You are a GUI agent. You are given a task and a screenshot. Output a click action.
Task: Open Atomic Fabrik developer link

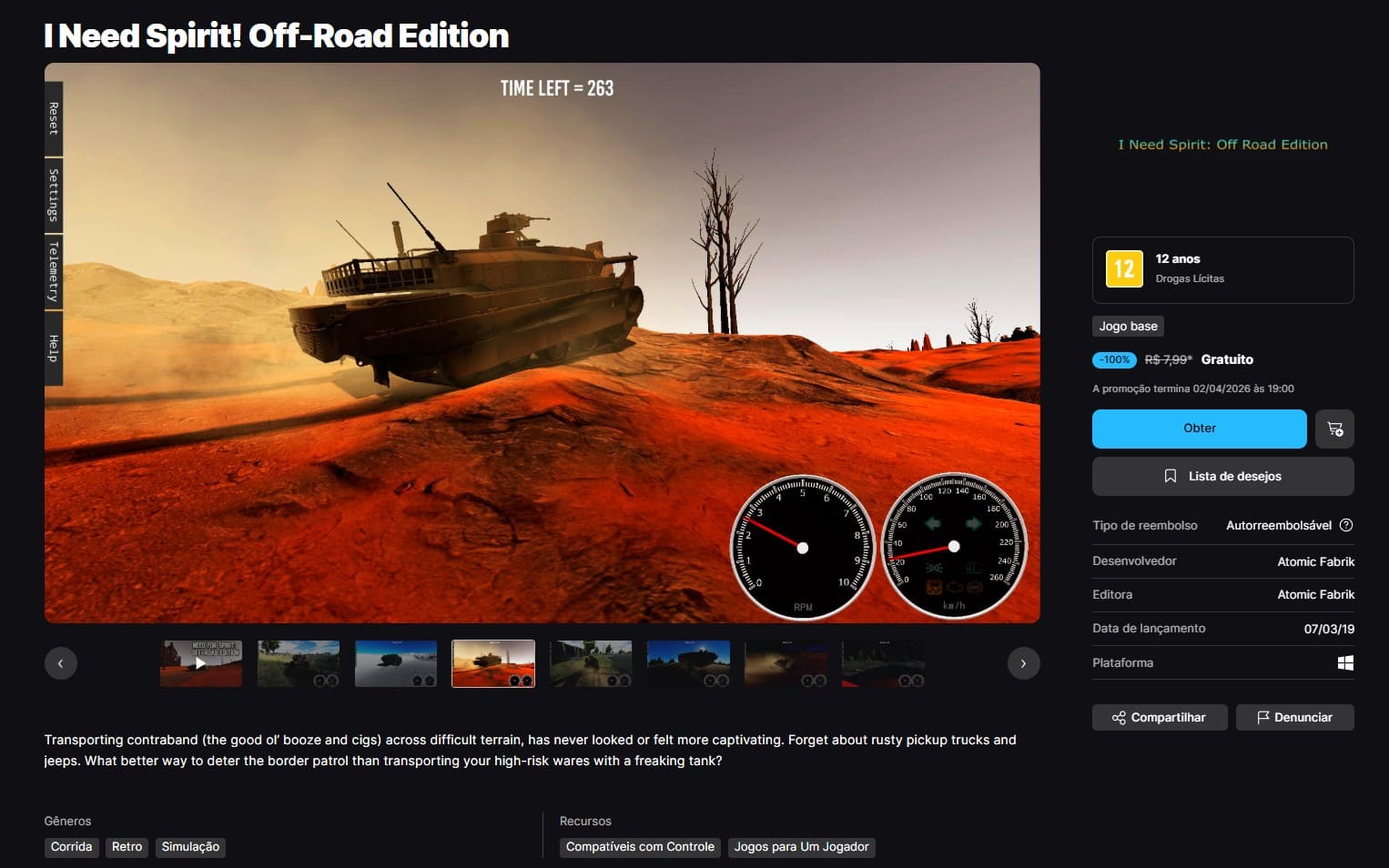1315,561
